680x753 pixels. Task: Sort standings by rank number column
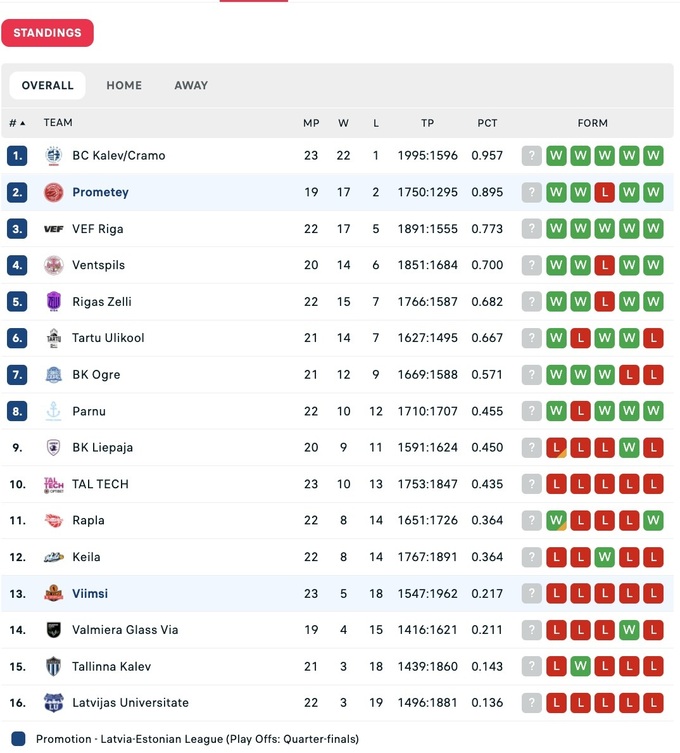pyautogui.click(x=17, y=123)
